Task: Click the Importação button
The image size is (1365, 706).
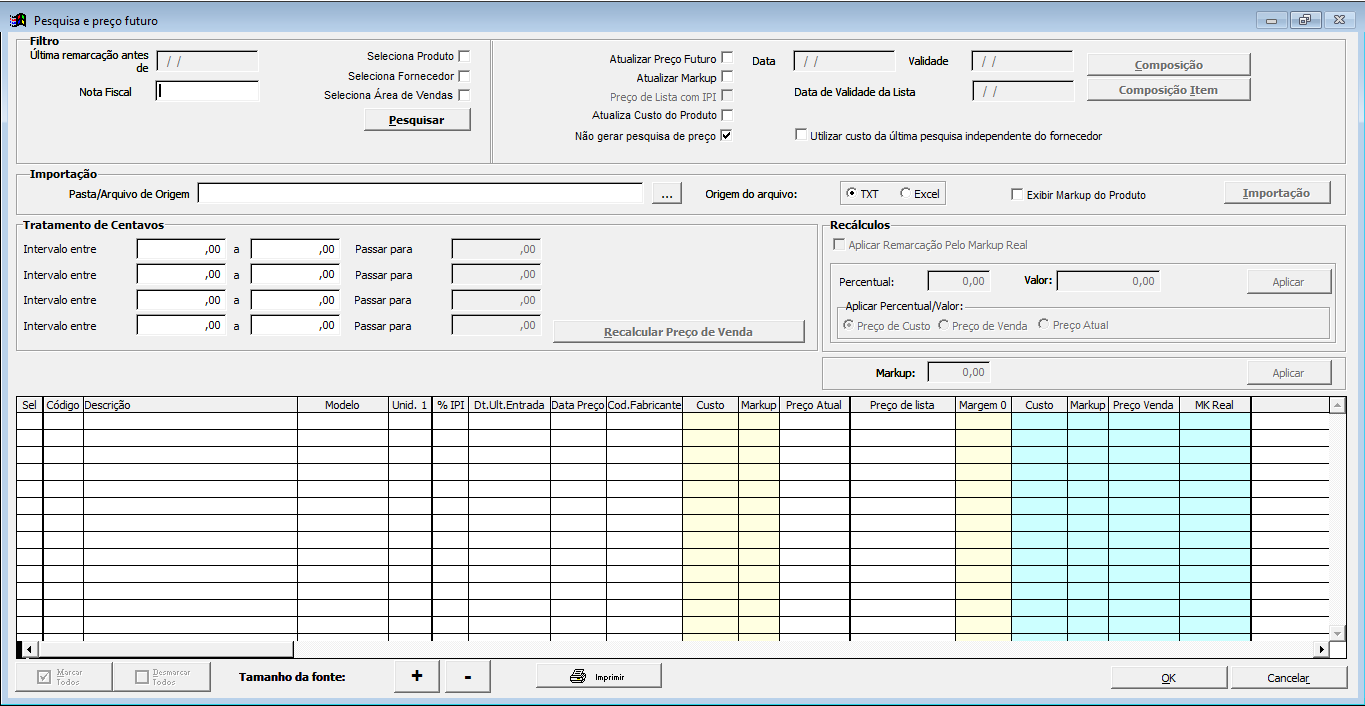Action: (1277, 193)
